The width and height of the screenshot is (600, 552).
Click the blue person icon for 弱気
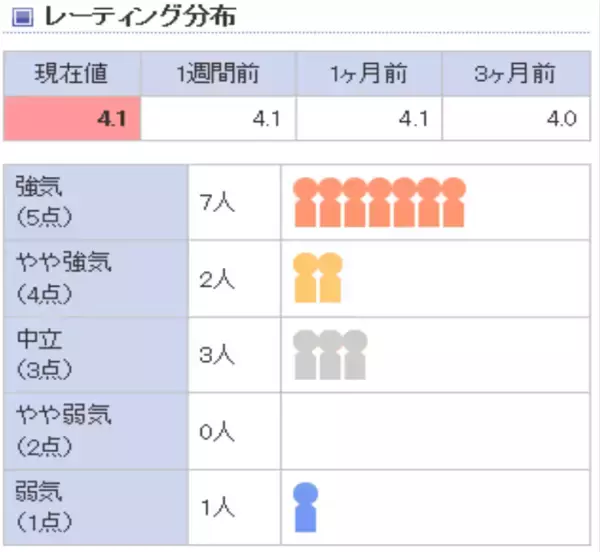tap(306, 507)
